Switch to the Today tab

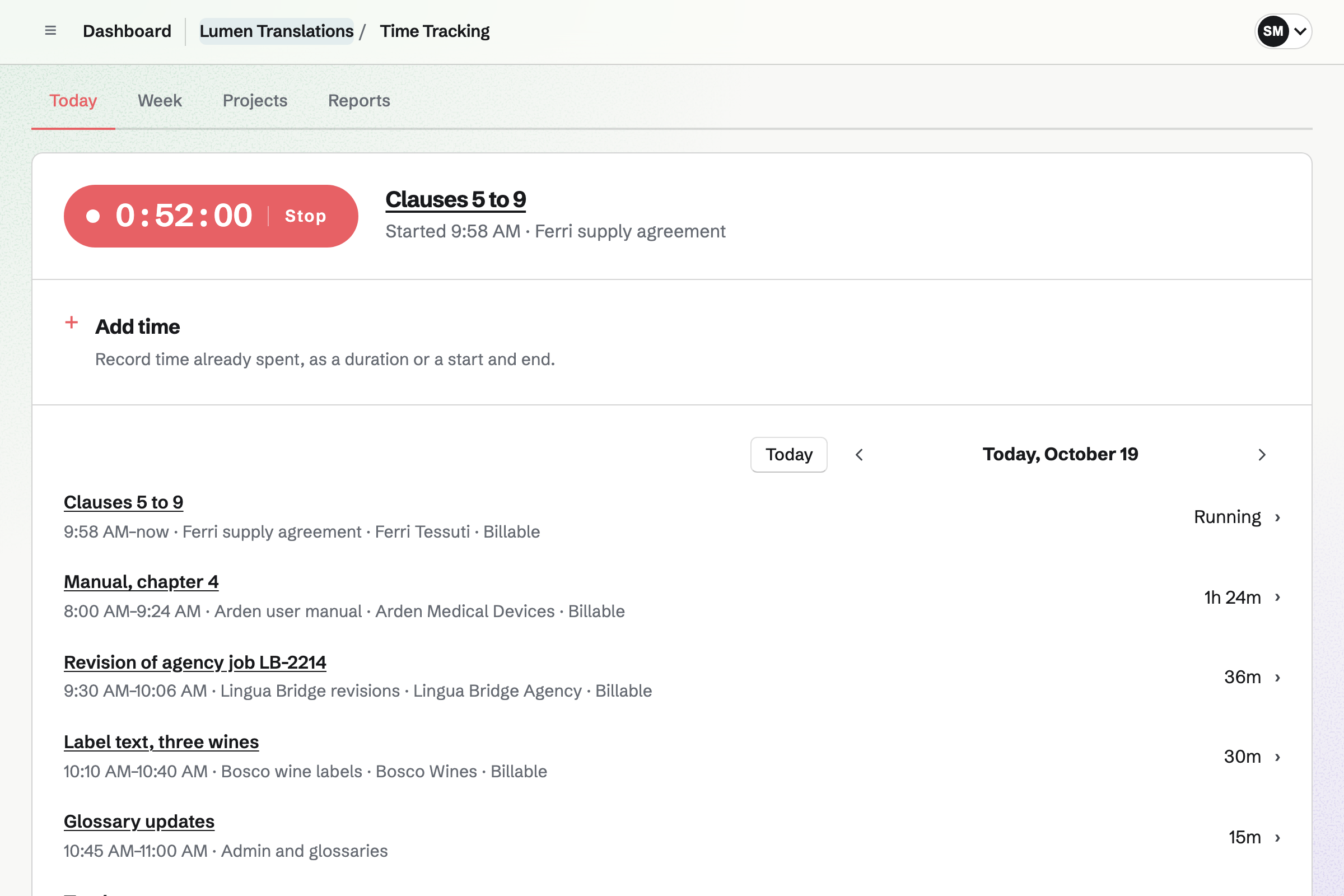coord(73,101)
